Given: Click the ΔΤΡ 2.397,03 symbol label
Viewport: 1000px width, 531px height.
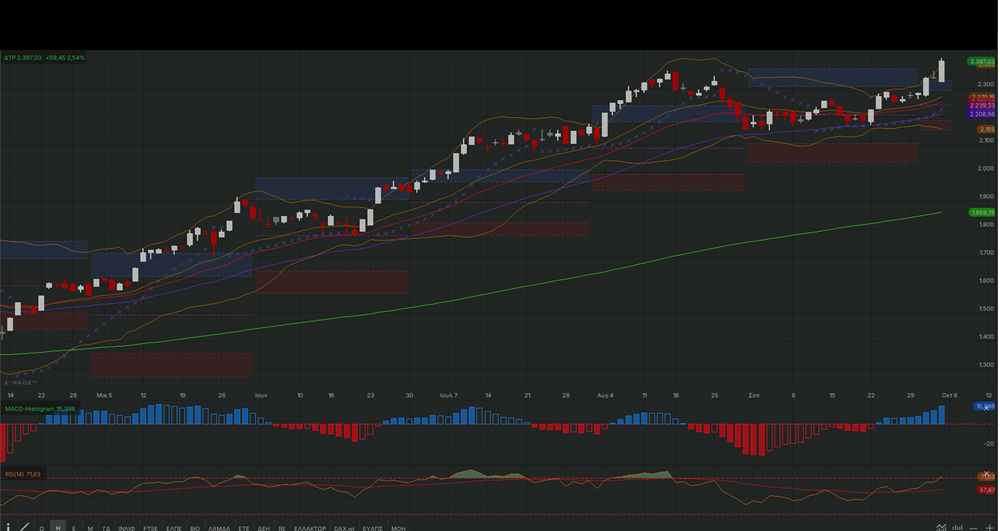Looking at the screenshot, I should (23, 58).
